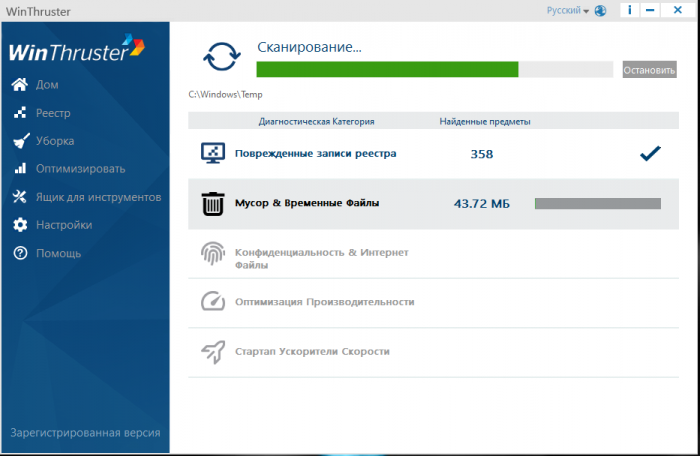The height and width of the screenshot is (456, 700).
Task: Click the globe icon next to language
Action: [x=600, y=11]
